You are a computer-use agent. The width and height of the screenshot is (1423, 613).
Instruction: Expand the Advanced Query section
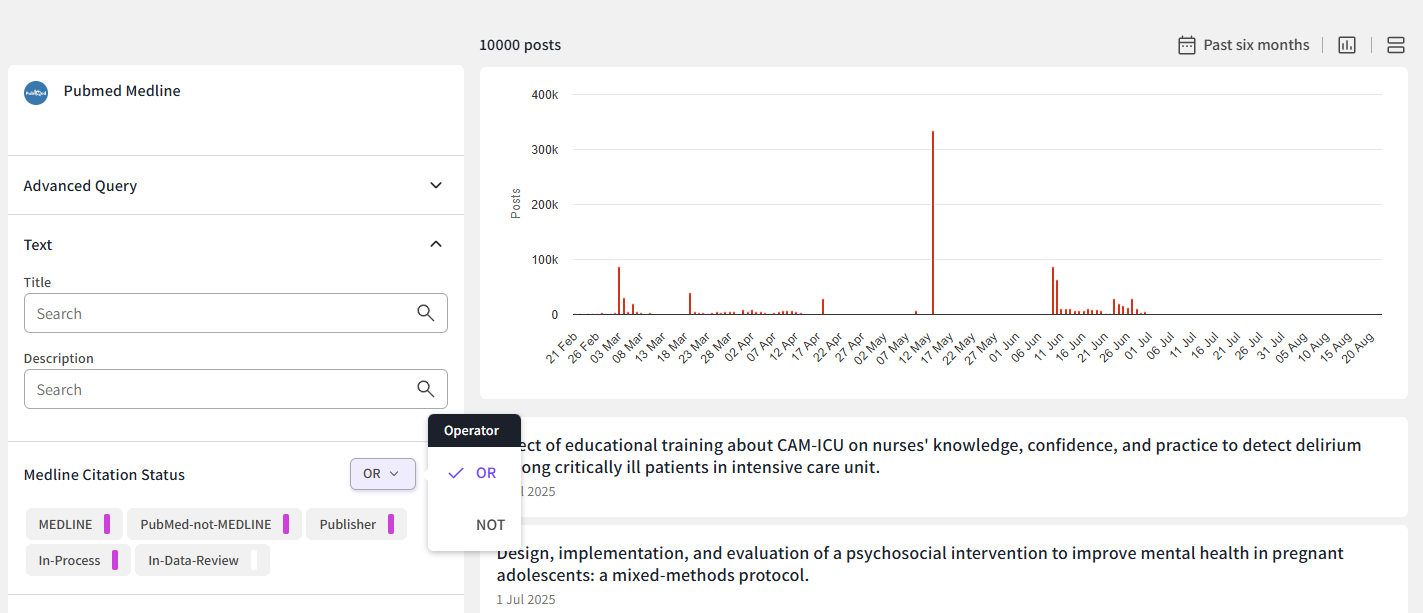coord(435,185)
